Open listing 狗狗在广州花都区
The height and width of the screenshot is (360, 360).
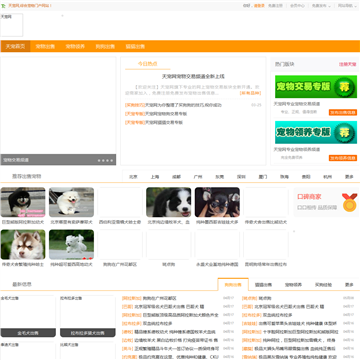point(160,298)
